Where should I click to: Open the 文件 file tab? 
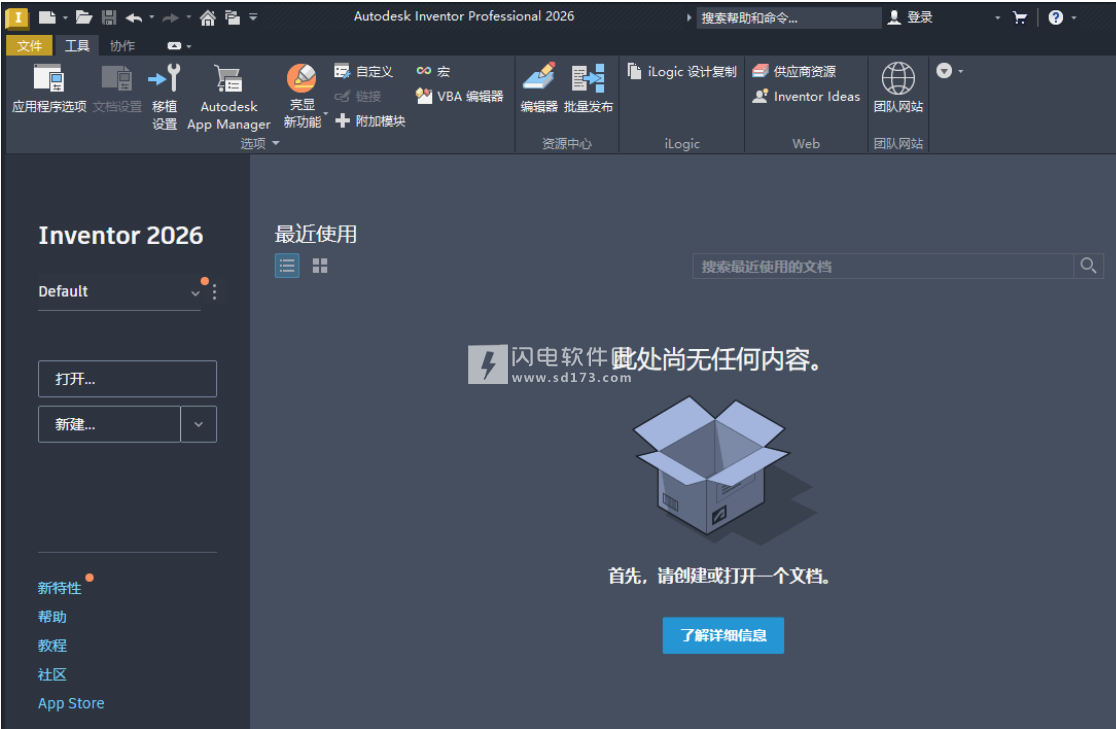tap(29, 46)
